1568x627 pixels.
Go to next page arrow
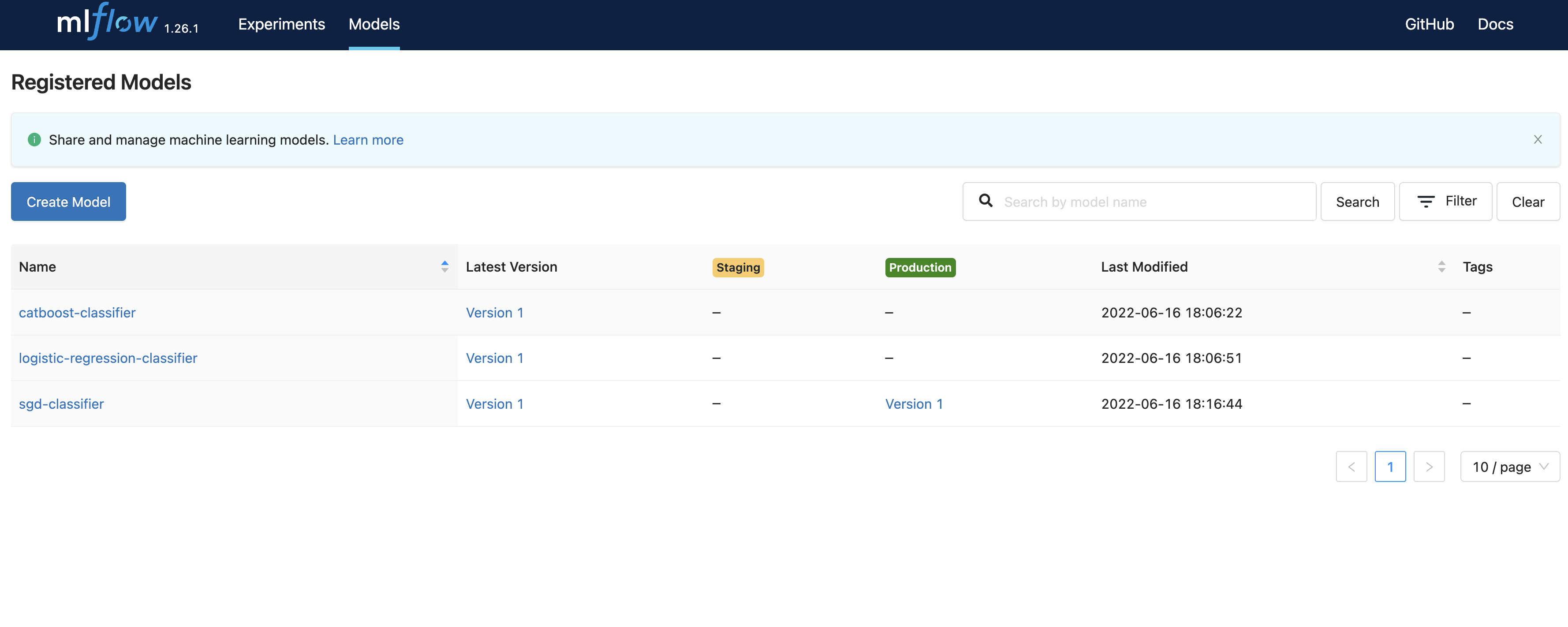pos(1429,467)
